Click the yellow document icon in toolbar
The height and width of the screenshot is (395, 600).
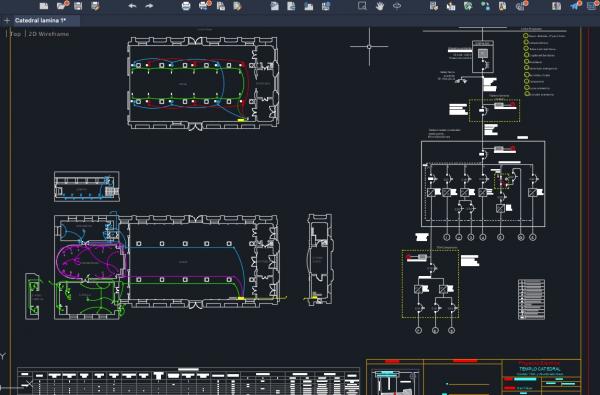[x=502, y=6]
